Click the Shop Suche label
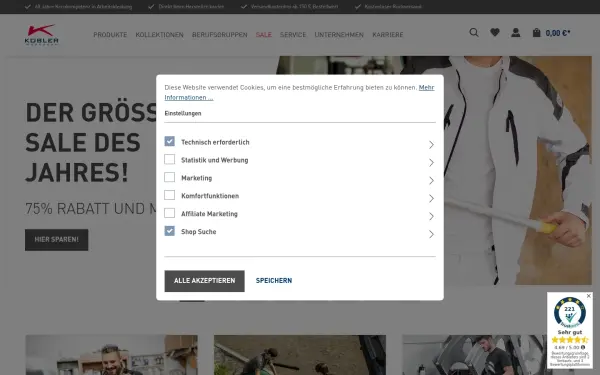 [x=199, y=232]
